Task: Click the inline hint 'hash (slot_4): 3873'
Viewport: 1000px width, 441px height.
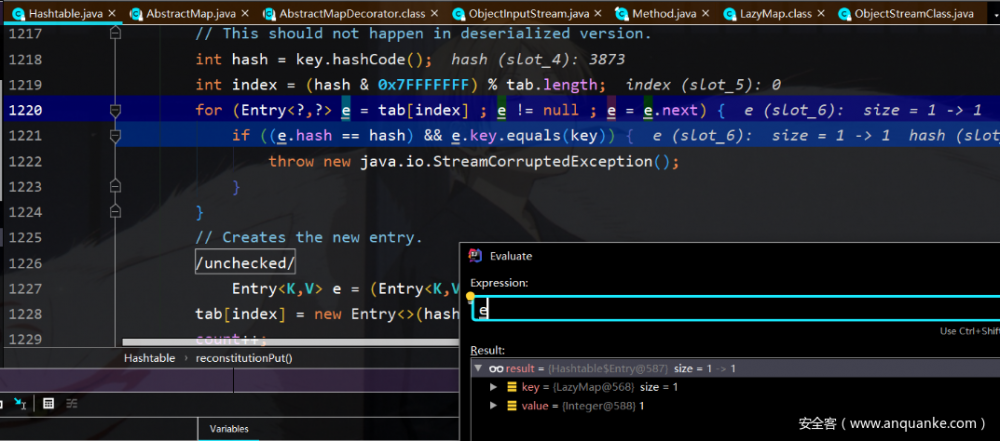Action: pyautogui.click(x=538, y=59)
